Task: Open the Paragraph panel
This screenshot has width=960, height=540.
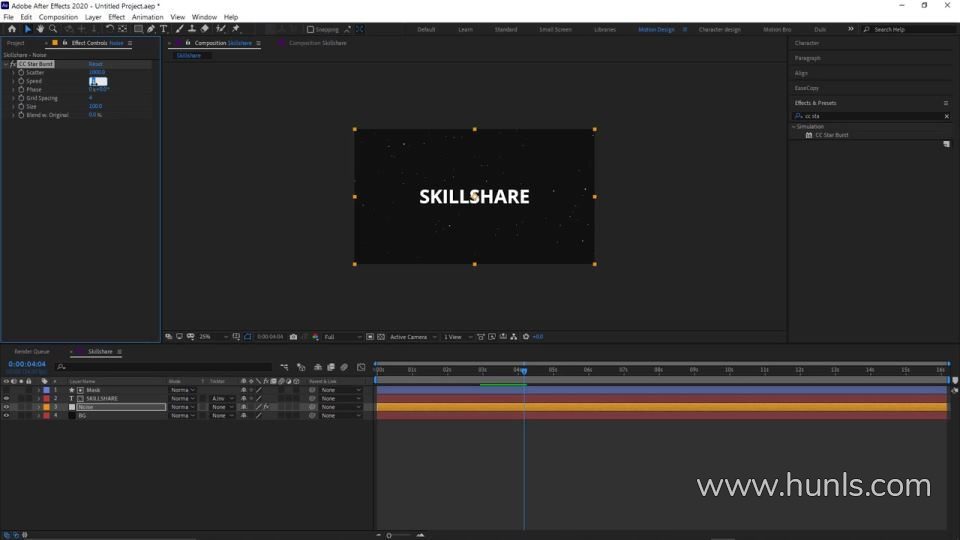Action: click(x=808, y=58)
